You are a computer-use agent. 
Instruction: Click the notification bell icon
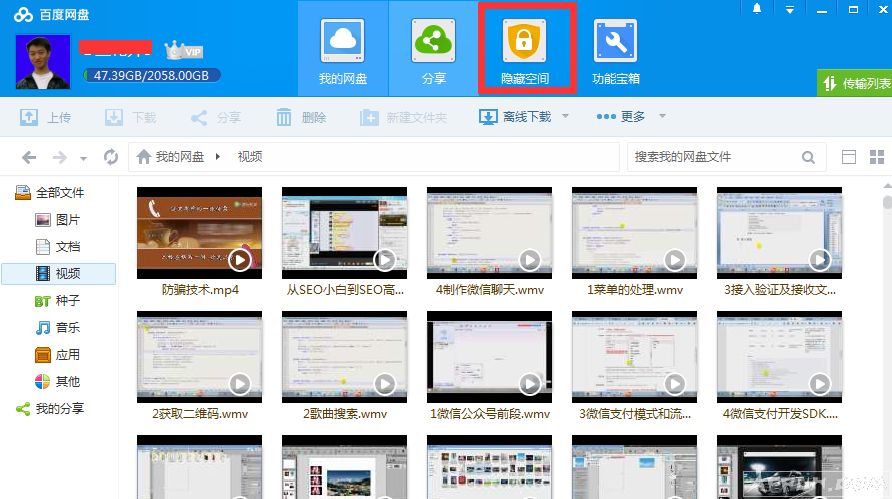click(x=757, y=9)
